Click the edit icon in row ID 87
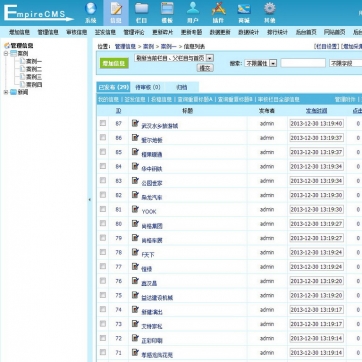Screen dimensions: 362x362 pyautogui.click(x=135, y=123)
